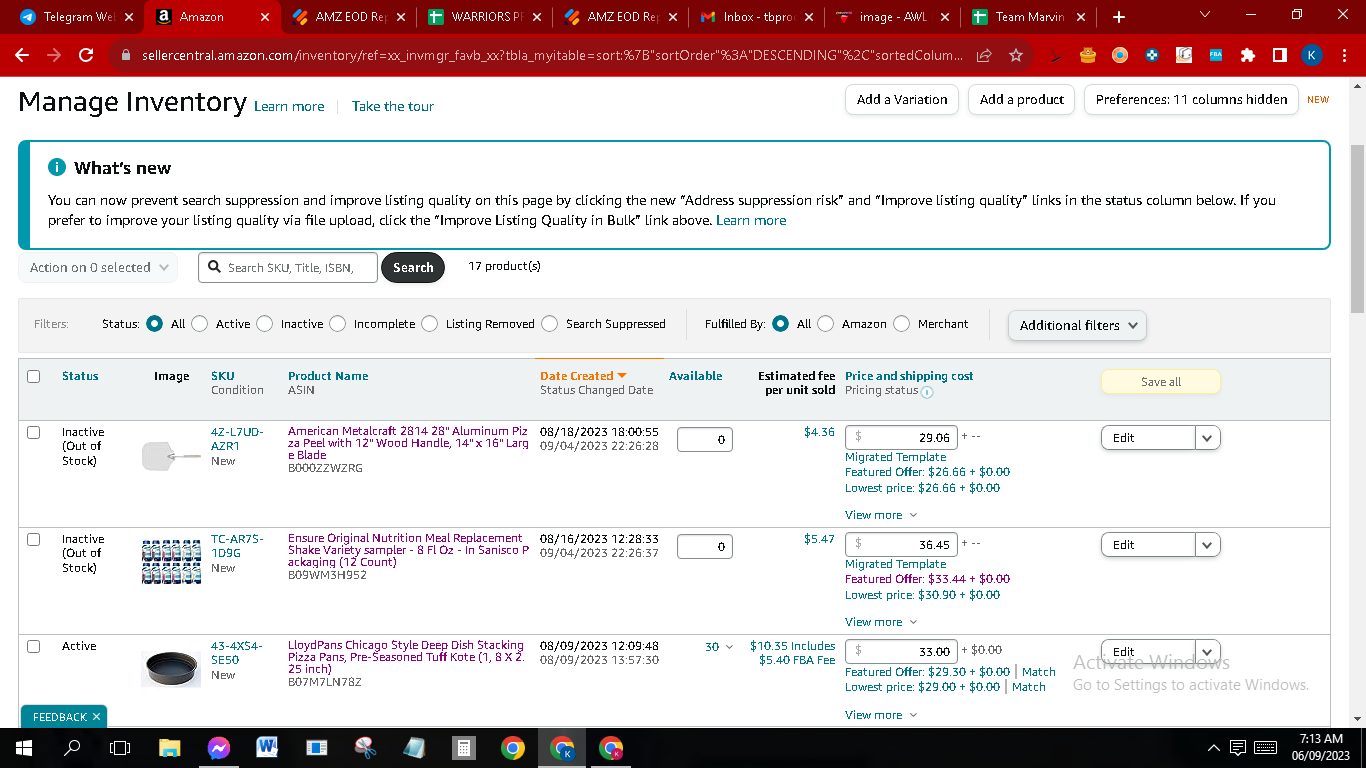This screenshot has width=1366, height=768.
Task: Click the Add a Variation button
Action: coord(902,99)
